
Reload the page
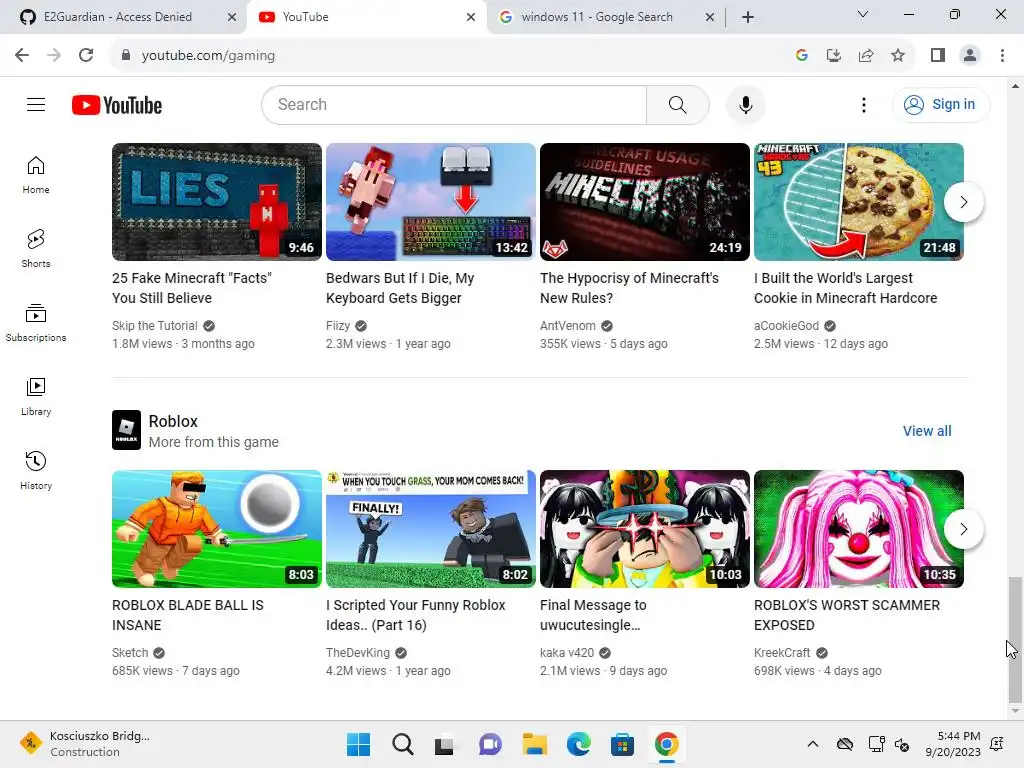86,56
